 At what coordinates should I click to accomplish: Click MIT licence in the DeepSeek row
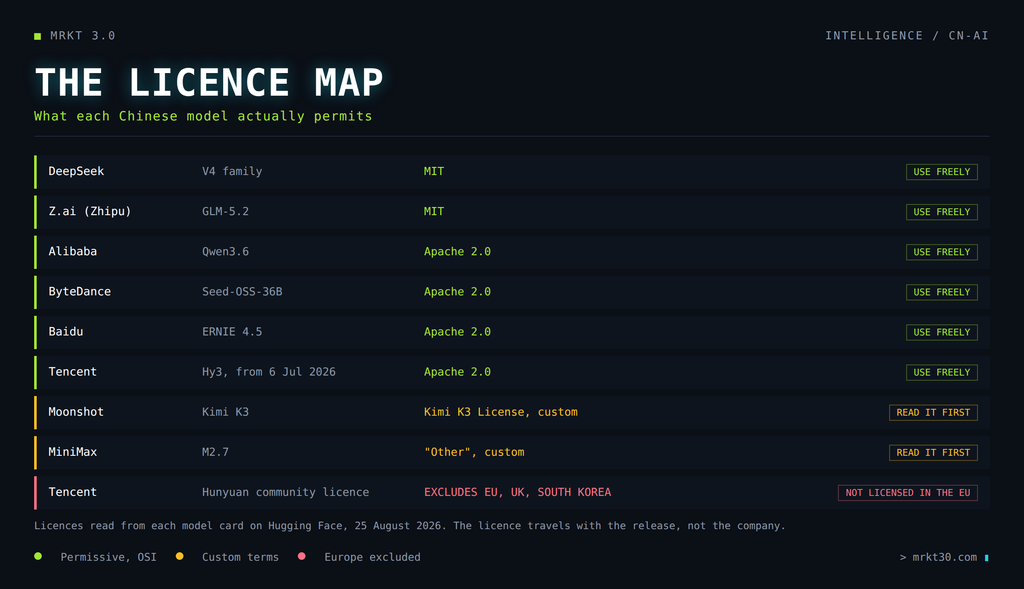(x=434, y=171)
